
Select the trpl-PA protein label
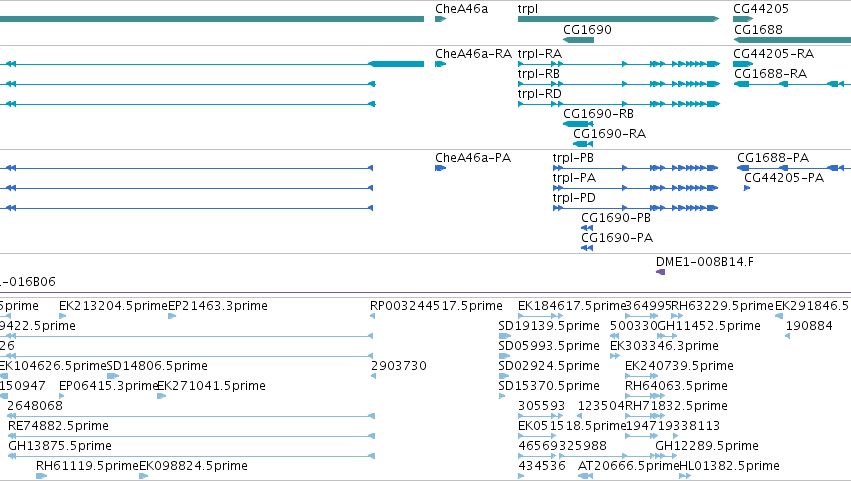tap(574, 178)
